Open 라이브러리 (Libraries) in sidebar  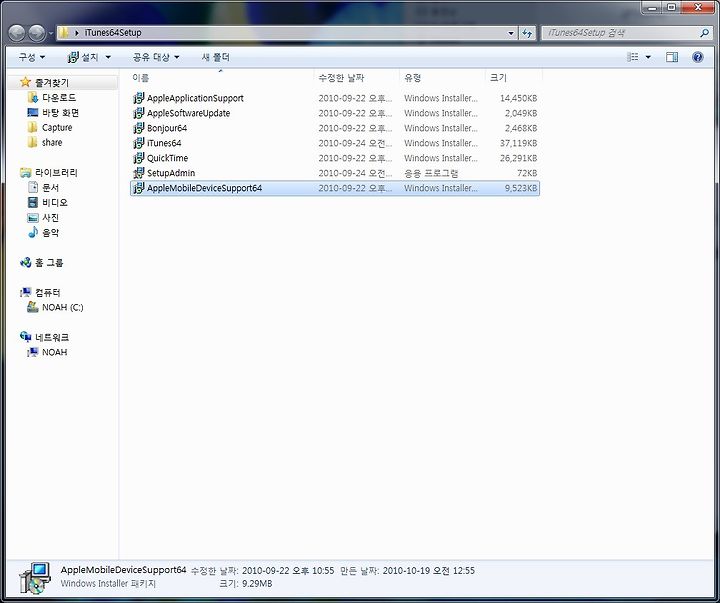point(56,173)
